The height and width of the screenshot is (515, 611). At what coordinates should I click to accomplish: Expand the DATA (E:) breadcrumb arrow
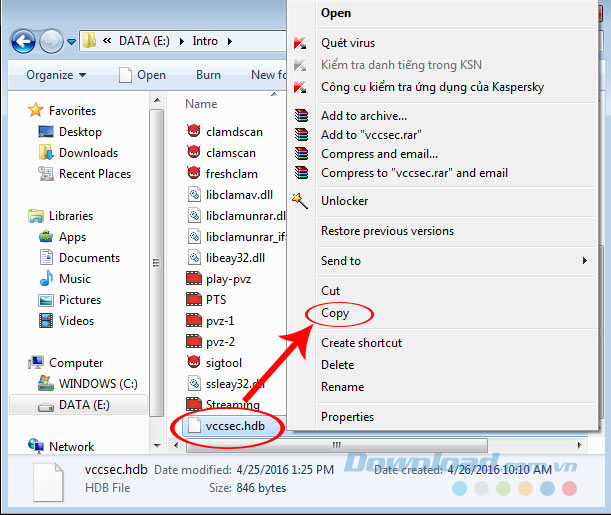(x=182, y=41)
